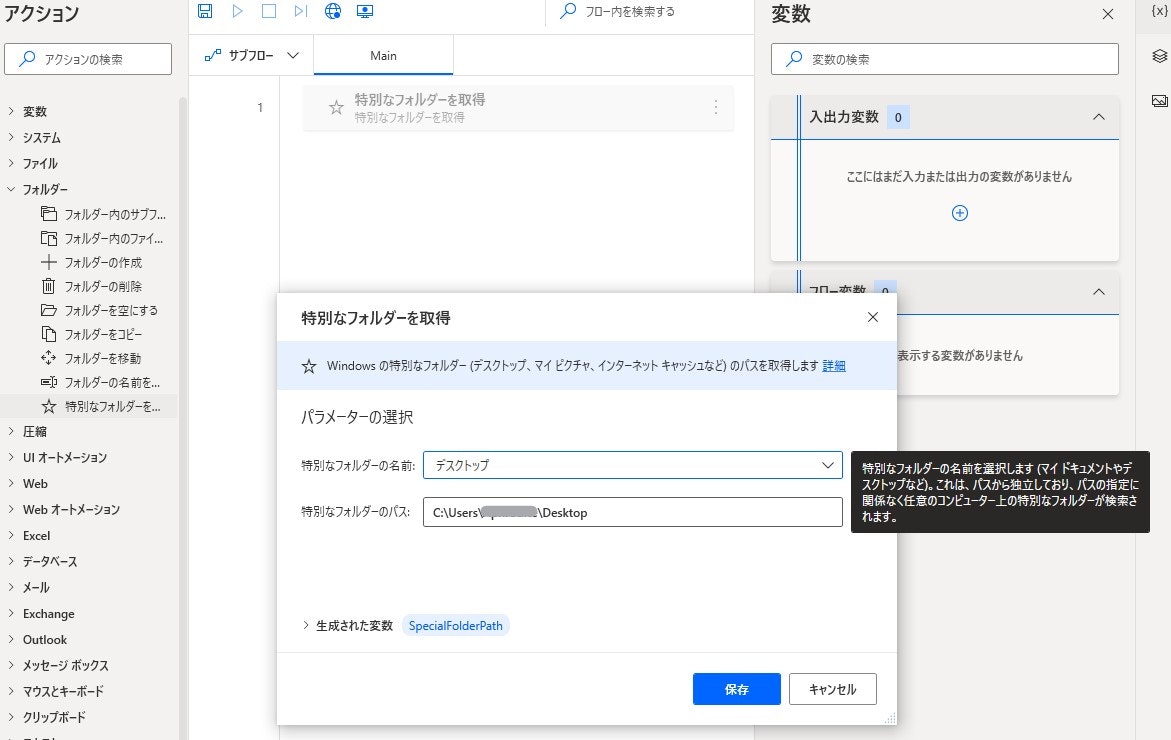Click the SpecialFolderPath variable chip
Viewport: 1171px width, 740px height.
tap(456, 626)
